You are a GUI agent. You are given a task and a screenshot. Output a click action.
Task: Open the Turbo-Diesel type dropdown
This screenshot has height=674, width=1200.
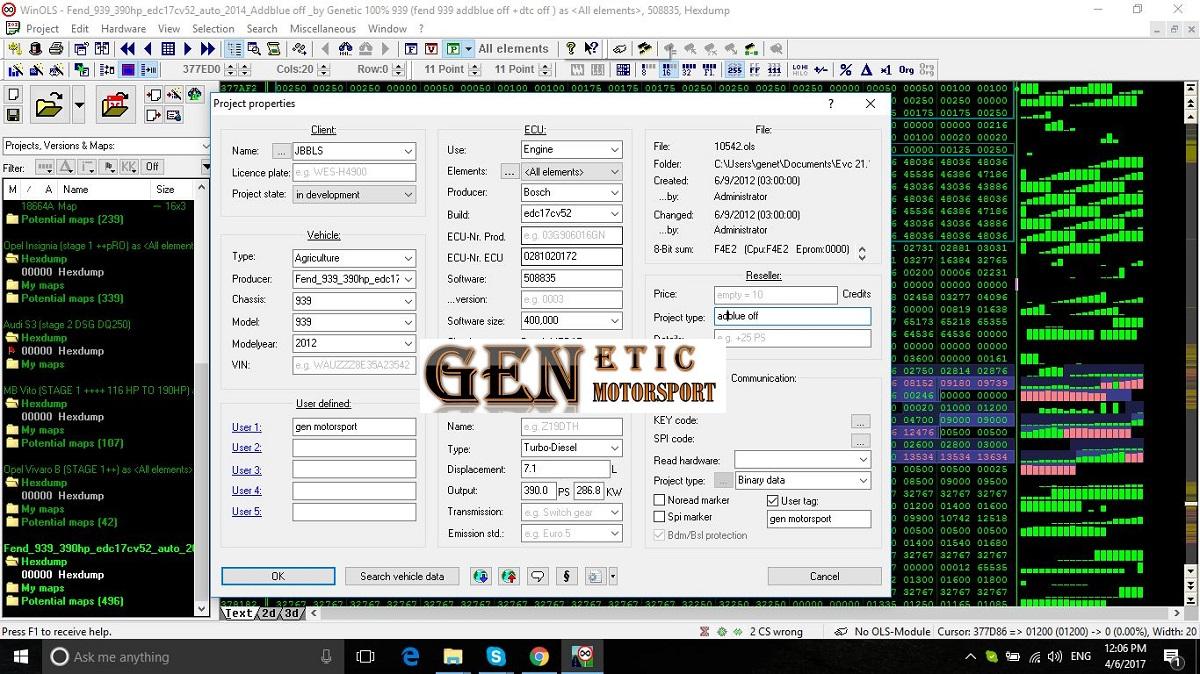(614, 448)
